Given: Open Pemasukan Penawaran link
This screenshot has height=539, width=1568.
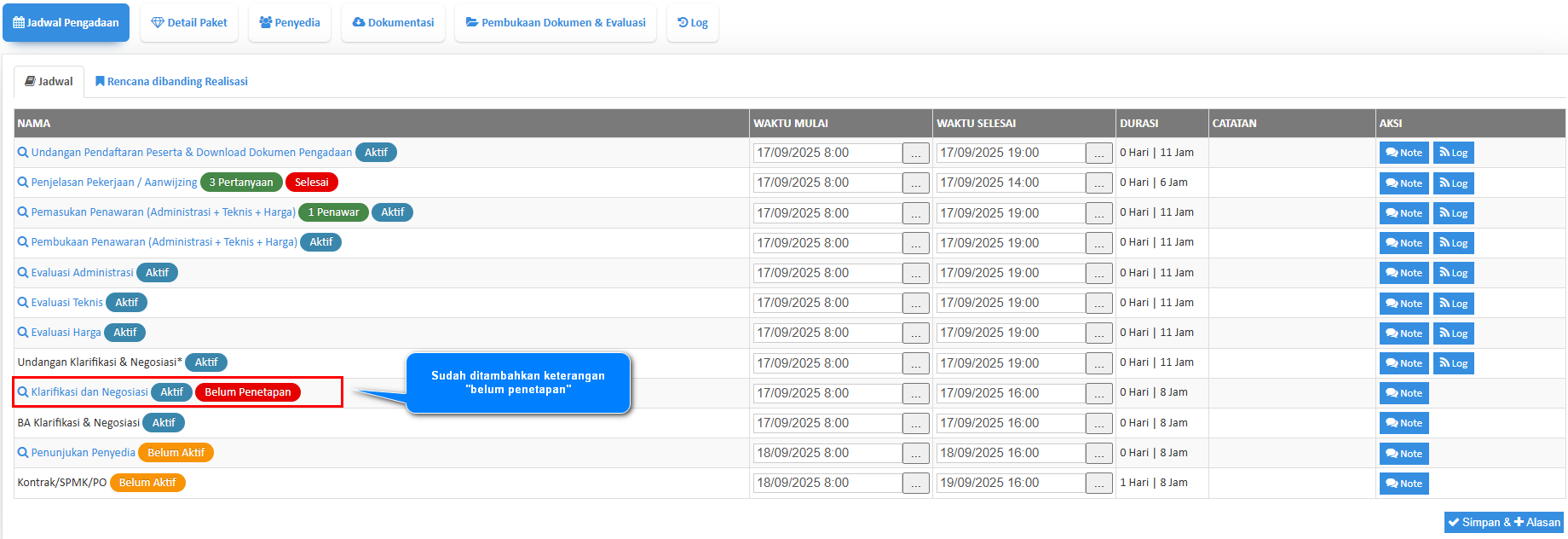Looking at the screenshot, I should [163, 212].
